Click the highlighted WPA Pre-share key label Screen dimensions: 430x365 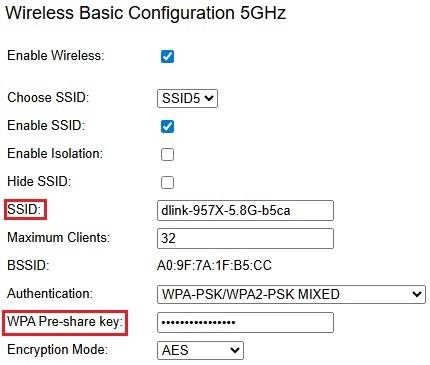[x=65, y=322]
